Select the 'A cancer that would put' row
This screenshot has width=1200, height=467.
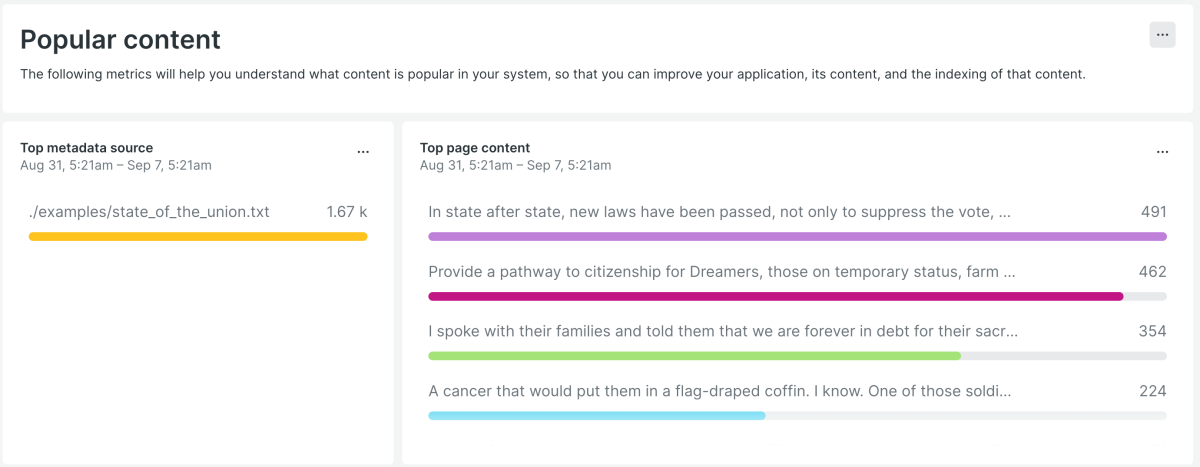(719, 391)
